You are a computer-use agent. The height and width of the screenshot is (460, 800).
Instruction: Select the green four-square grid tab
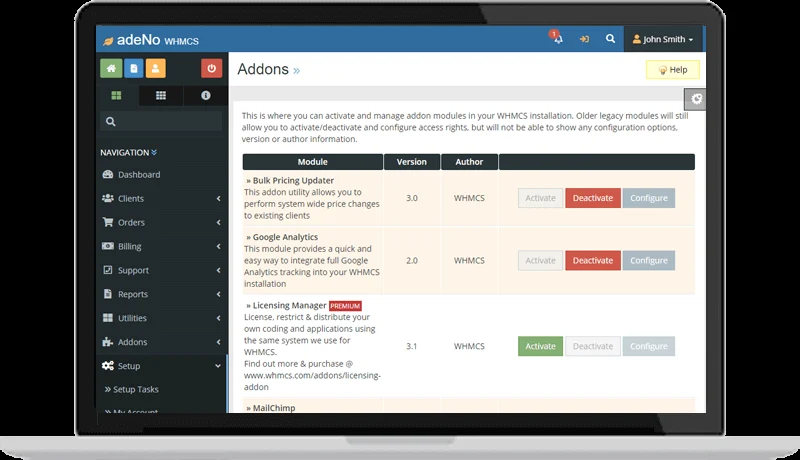(x=116, y=95)
